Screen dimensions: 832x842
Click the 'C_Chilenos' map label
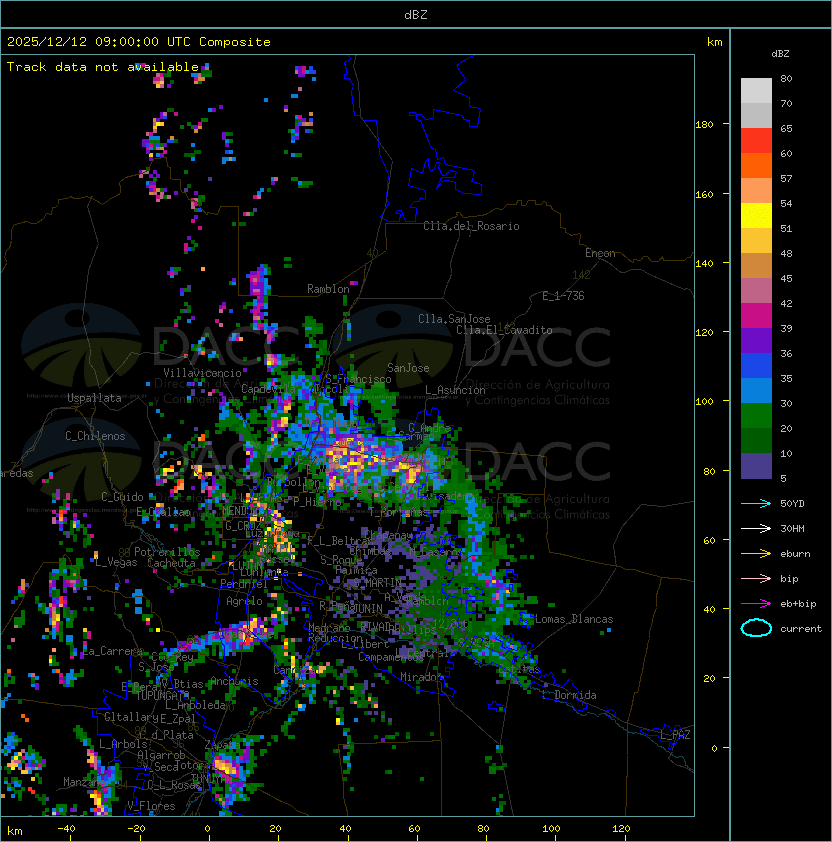95,436
